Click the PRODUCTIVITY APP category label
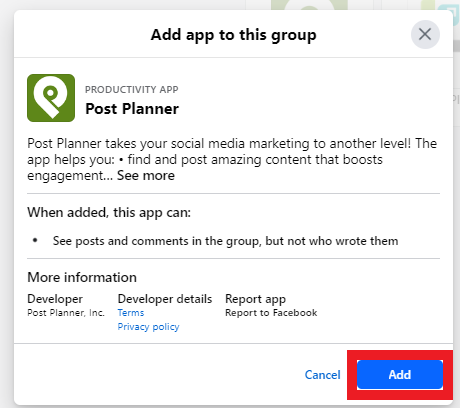The image size is (460, 408). pyautogui.click(x=132, y=89)
